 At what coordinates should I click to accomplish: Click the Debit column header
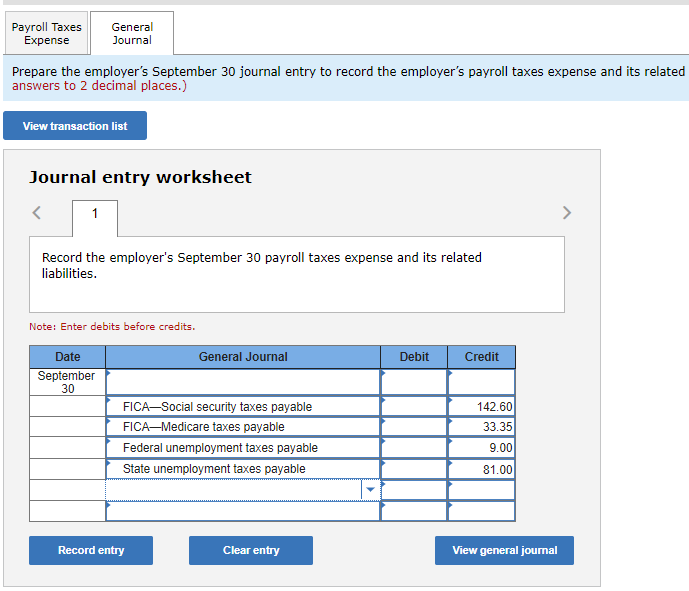pos(414,357)
